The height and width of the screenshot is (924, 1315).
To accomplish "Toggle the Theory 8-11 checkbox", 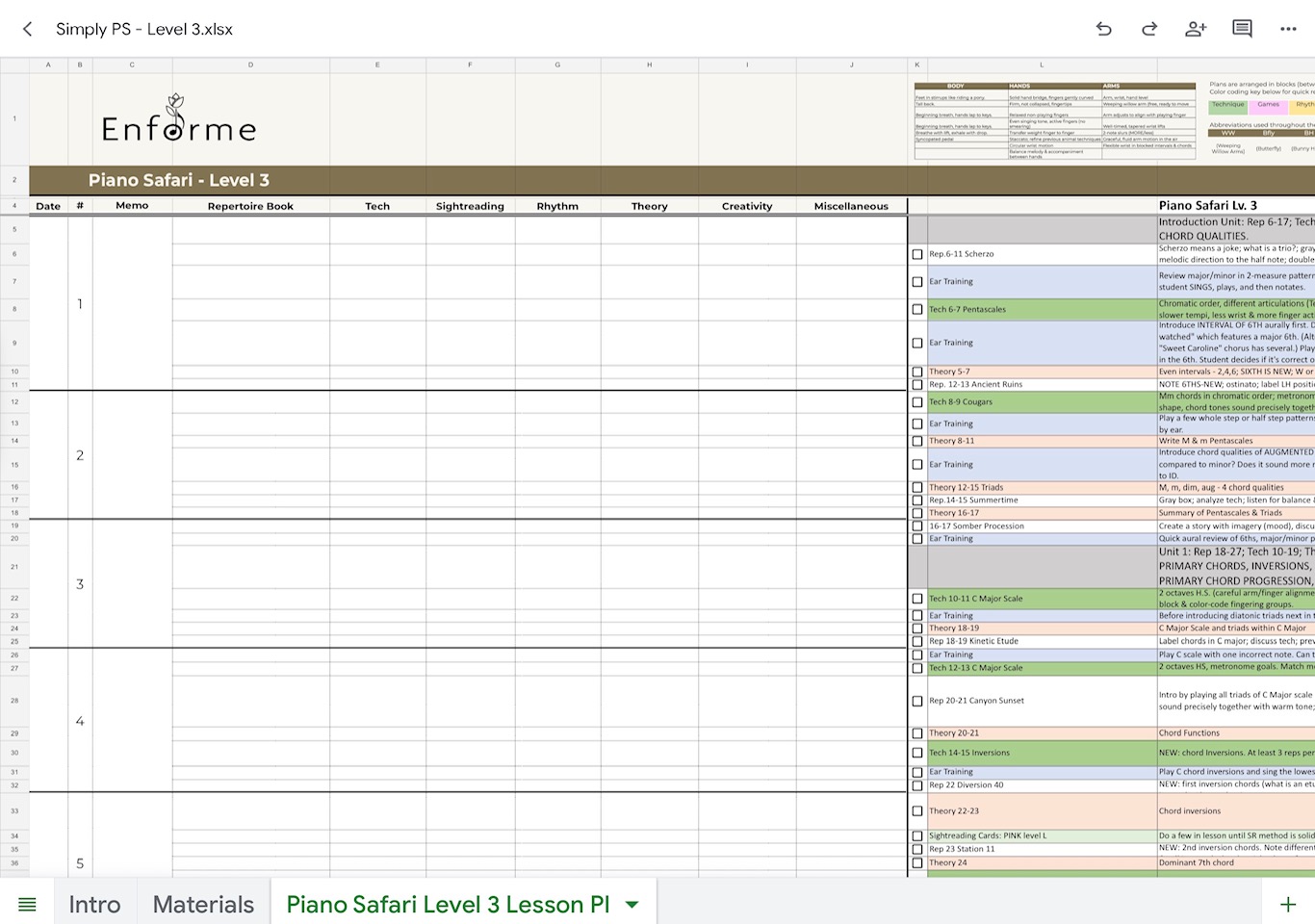I will pyautogui.click(x=917, y=441).
